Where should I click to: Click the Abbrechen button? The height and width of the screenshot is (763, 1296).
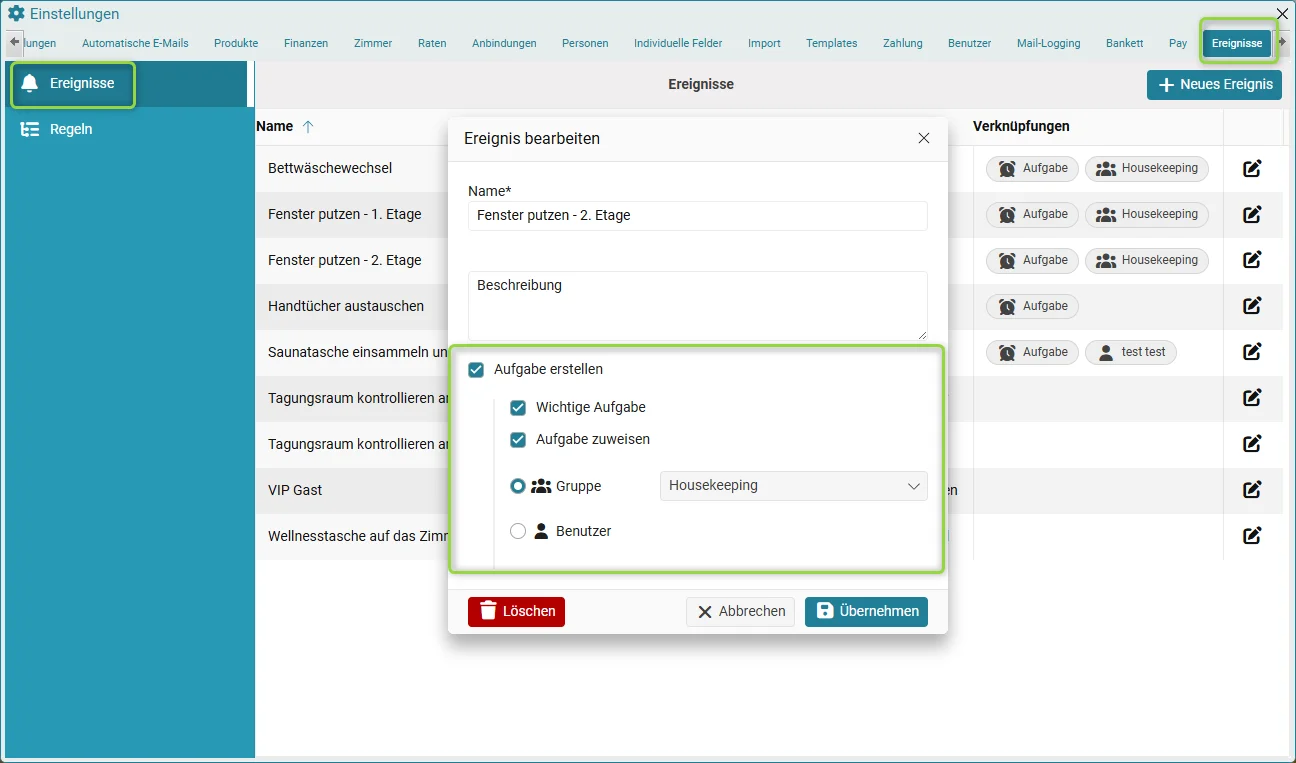(741, 612)
